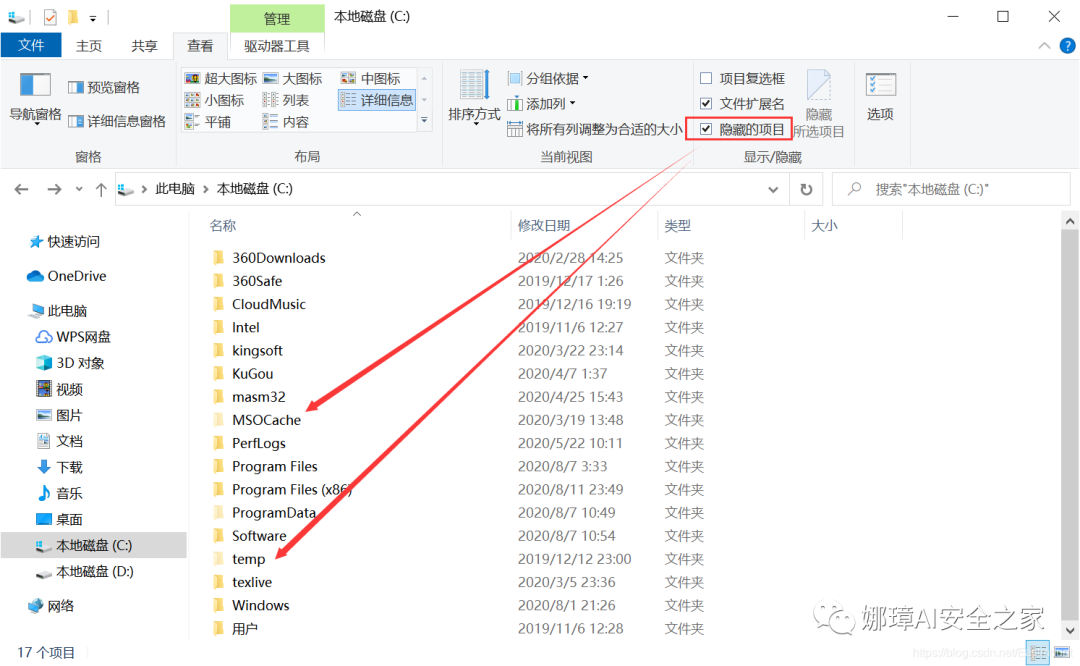Sort by 类型 column header
The height and width of the screenshot is (666, 1080).
click(677, 226)
